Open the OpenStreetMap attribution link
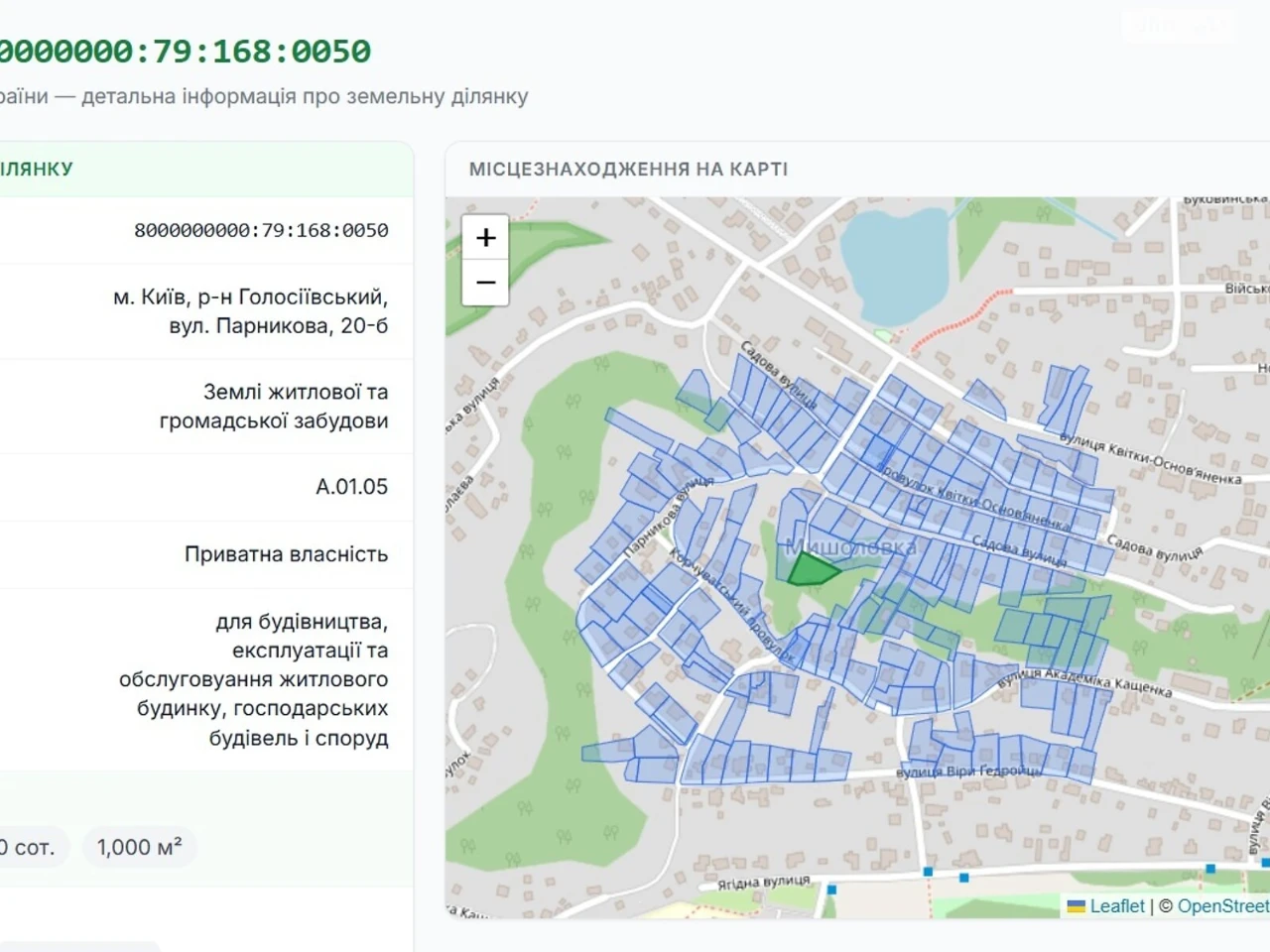The height and width of the screenshot is (952, 1270). click(1223, 906)
